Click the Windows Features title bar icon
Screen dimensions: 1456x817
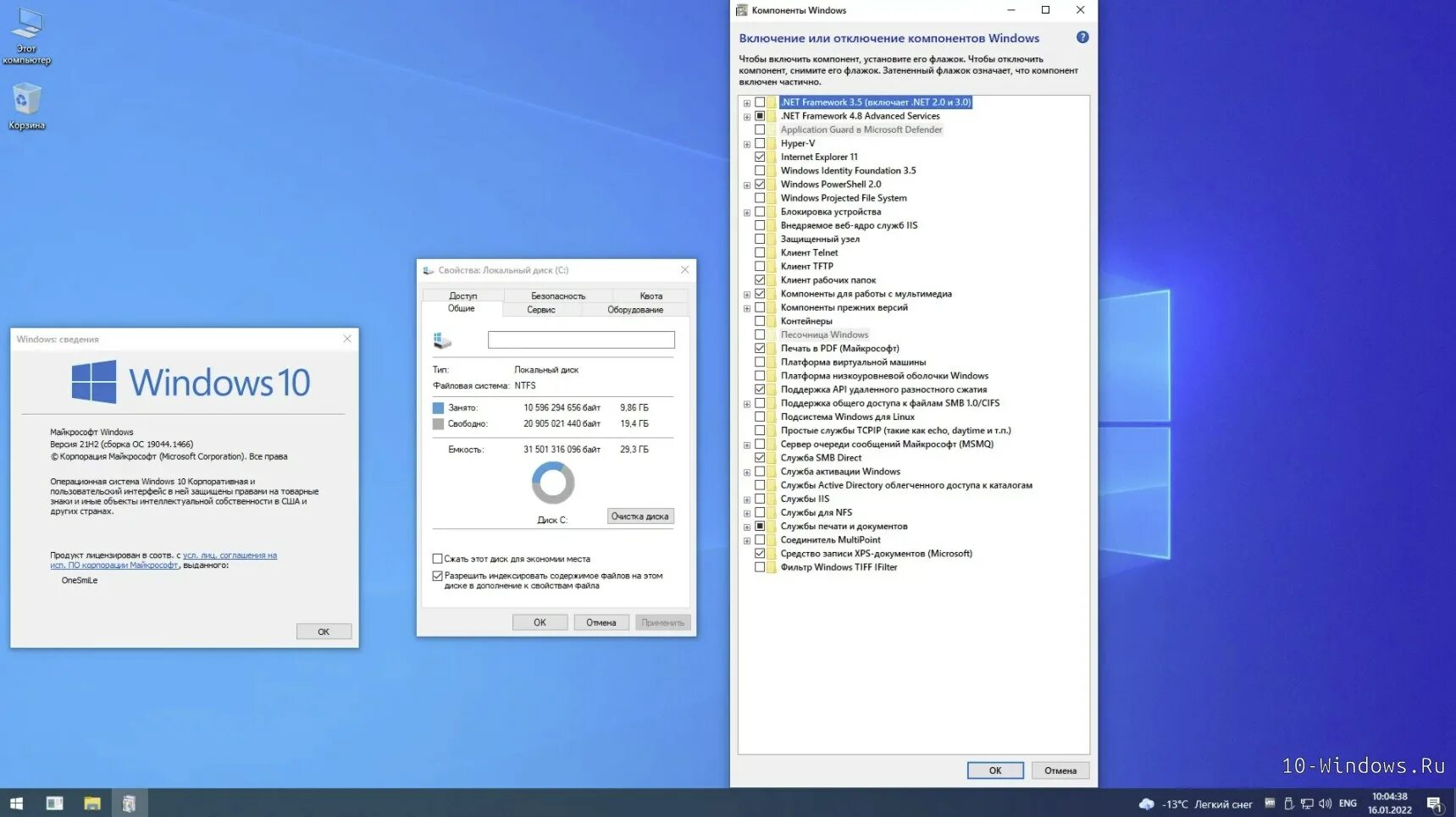tap(742, 10)
